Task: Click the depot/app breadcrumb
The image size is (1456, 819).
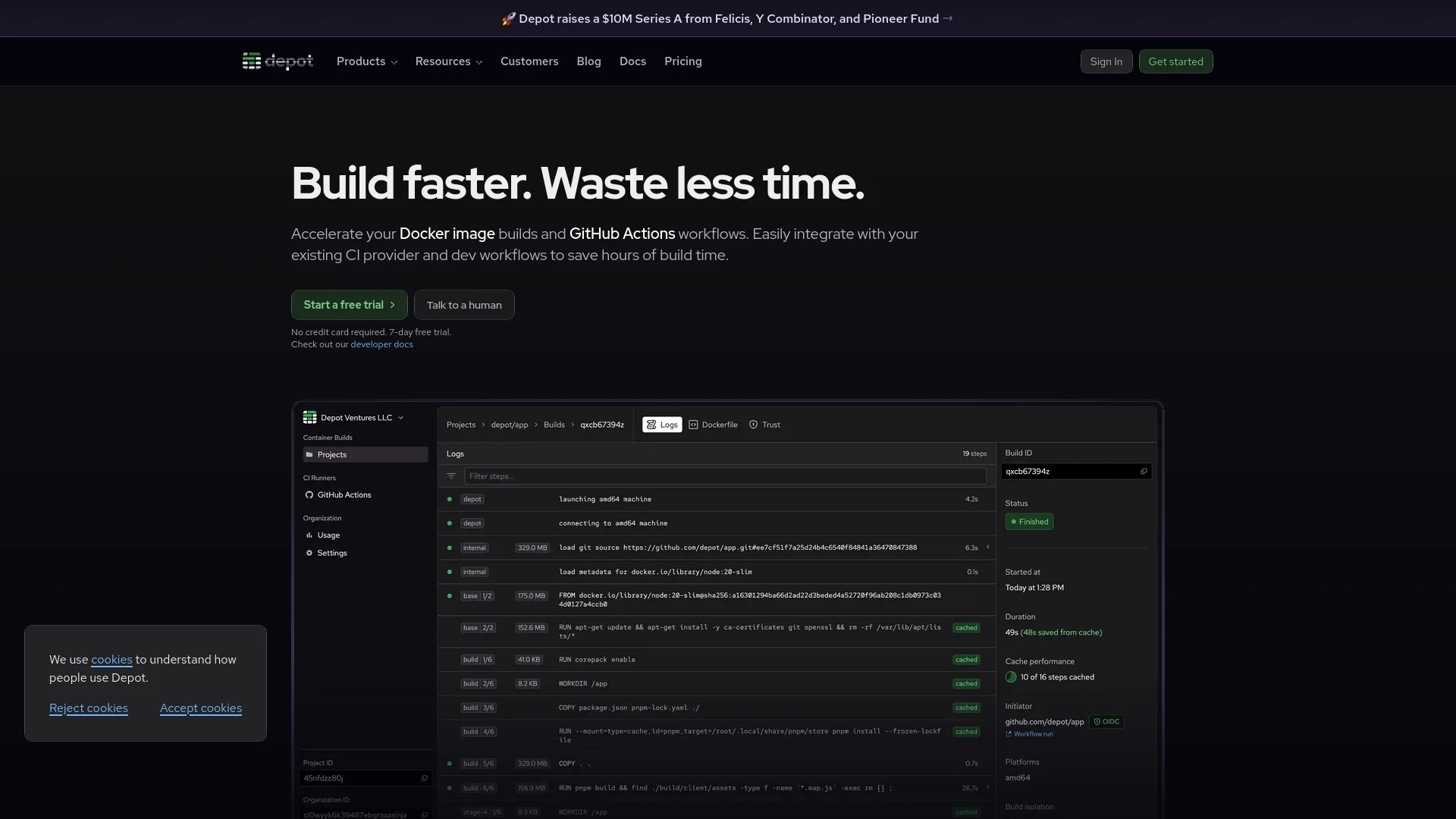Action: coord(510,425)
